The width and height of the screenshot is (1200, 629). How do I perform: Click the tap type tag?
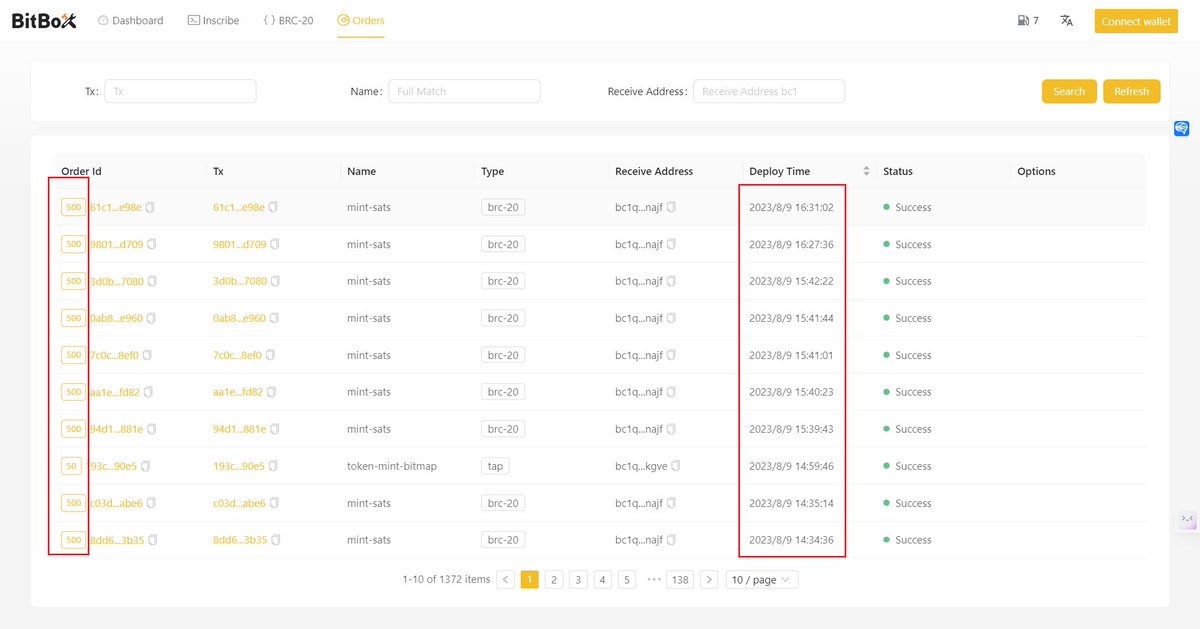point(494,466)
